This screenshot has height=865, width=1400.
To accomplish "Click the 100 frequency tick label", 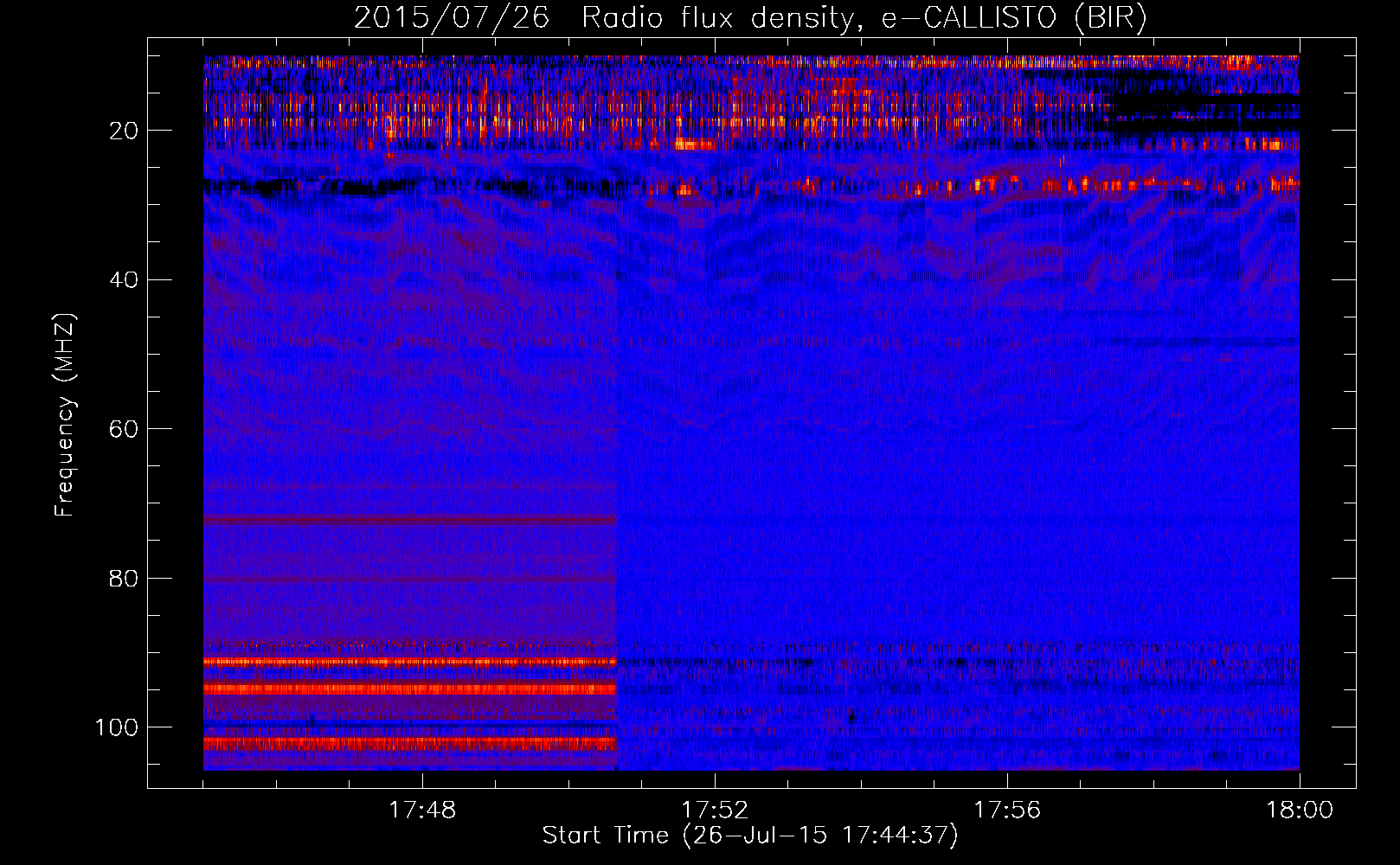I will [117, 727].
